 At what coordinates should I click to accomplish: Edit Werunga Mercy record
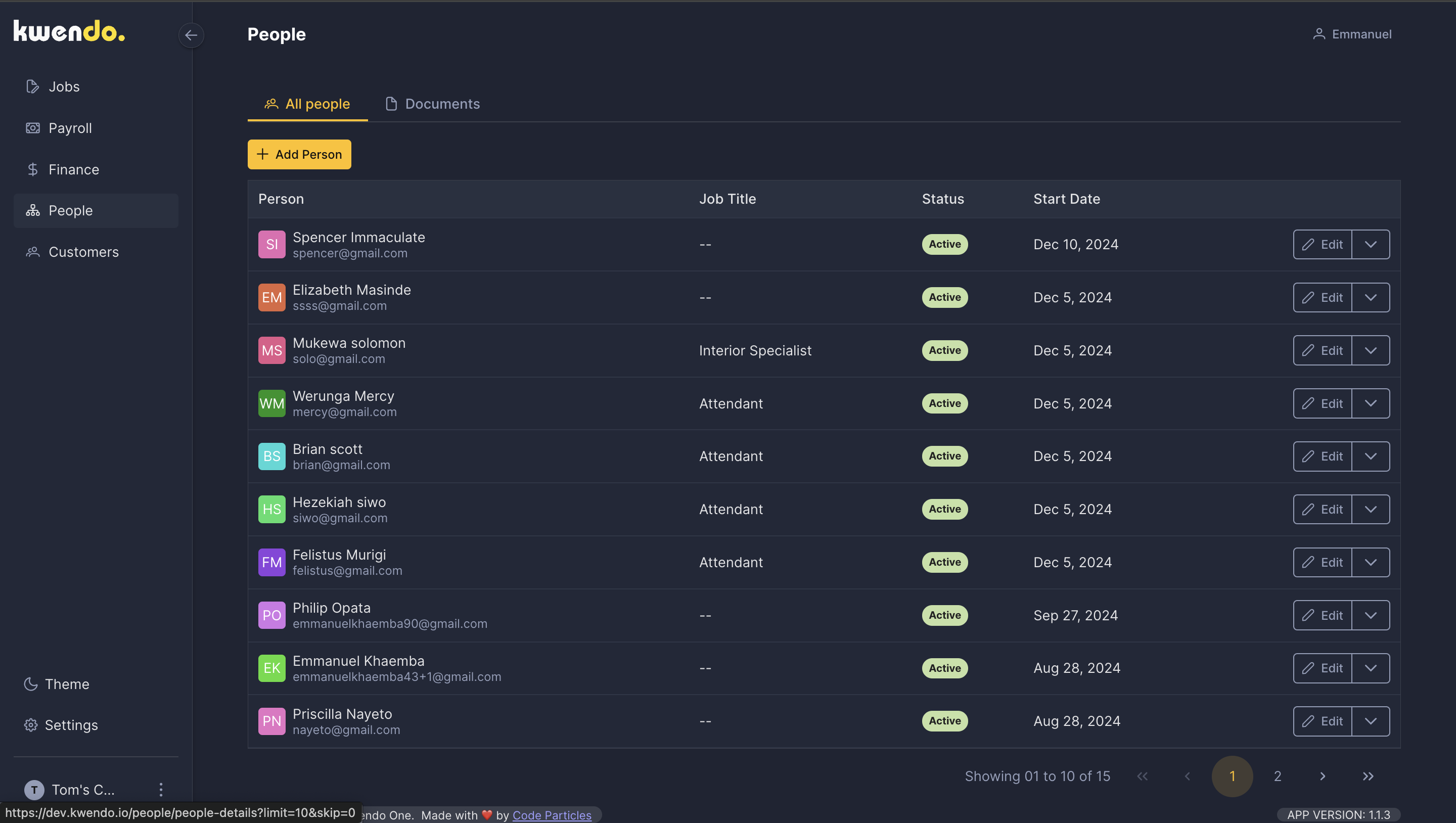pos(1323,403)
